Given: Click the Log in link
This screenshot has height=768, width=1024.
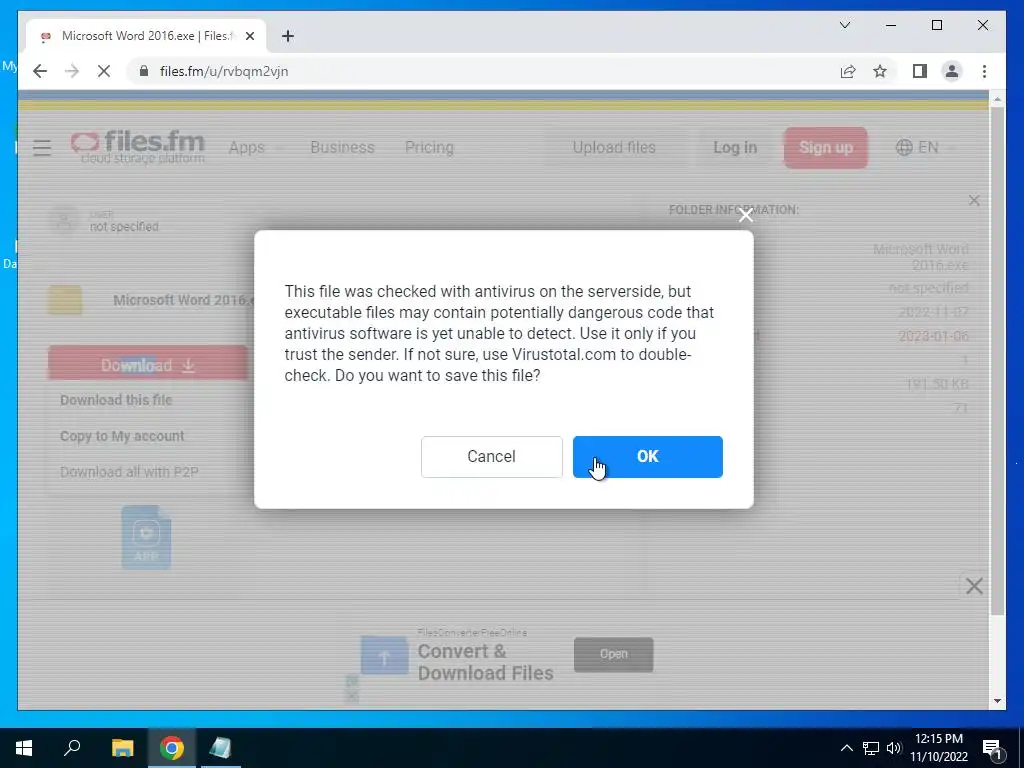Looking at the screenshot, I should [x=735, y=148].
